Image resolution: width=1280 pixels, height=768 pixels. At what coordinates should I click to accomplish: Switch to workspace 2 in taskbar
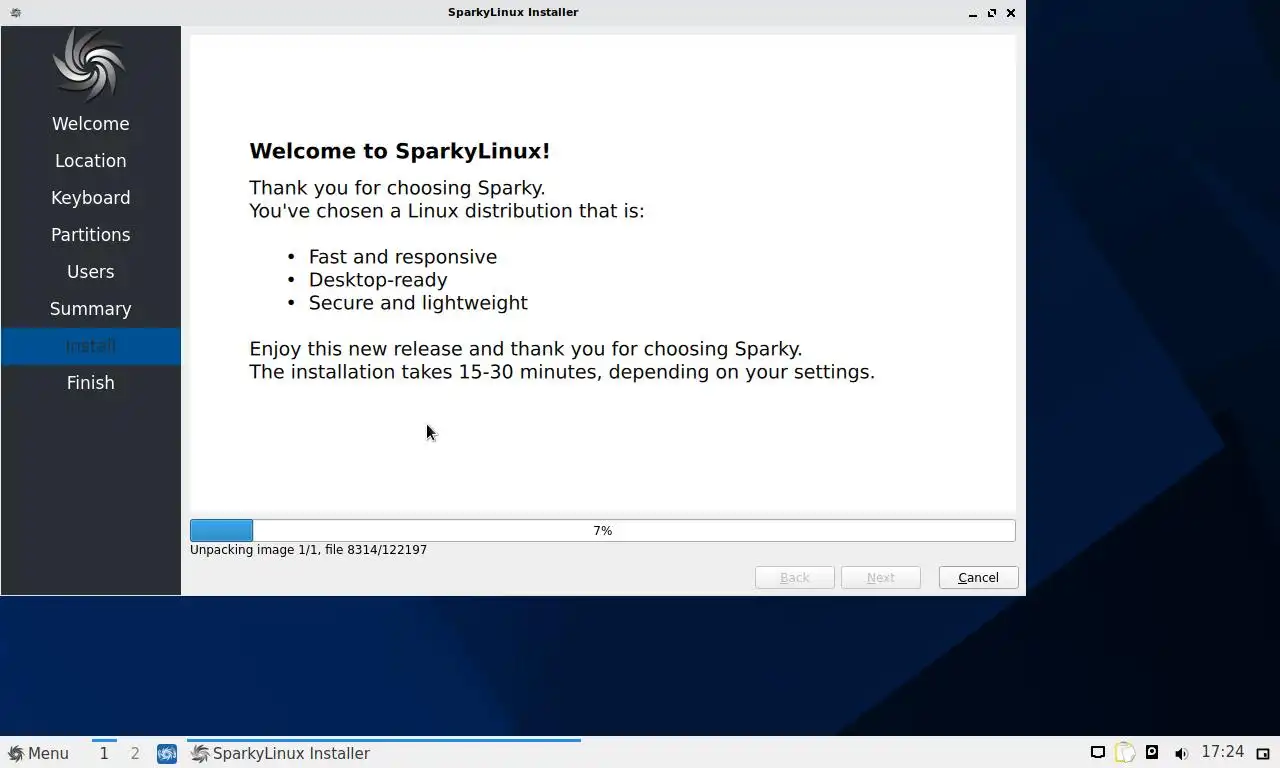[x=135, y=753]
